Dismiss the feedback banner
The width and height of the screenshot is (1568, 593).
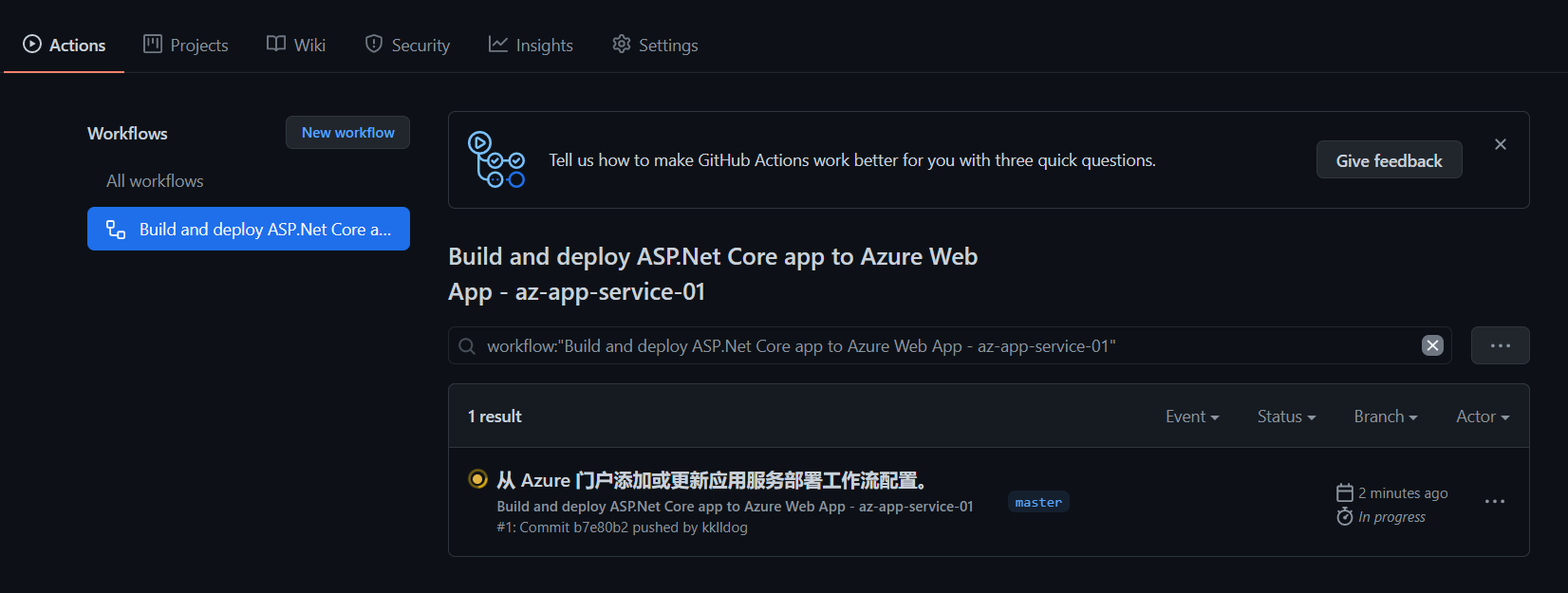pos(1501,144)
